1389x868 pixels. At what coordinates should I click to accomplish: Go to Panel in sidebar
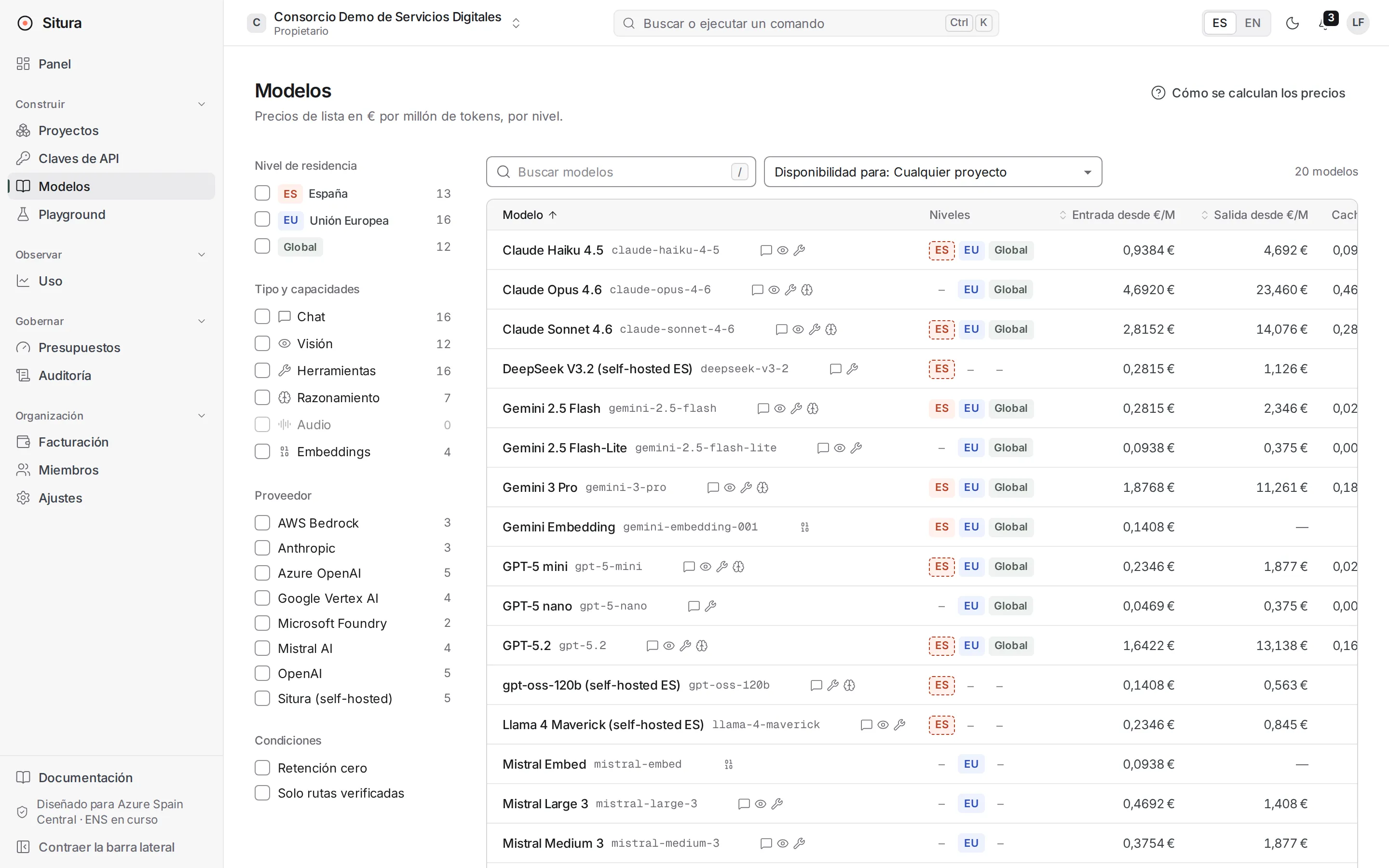click(111, 64)
